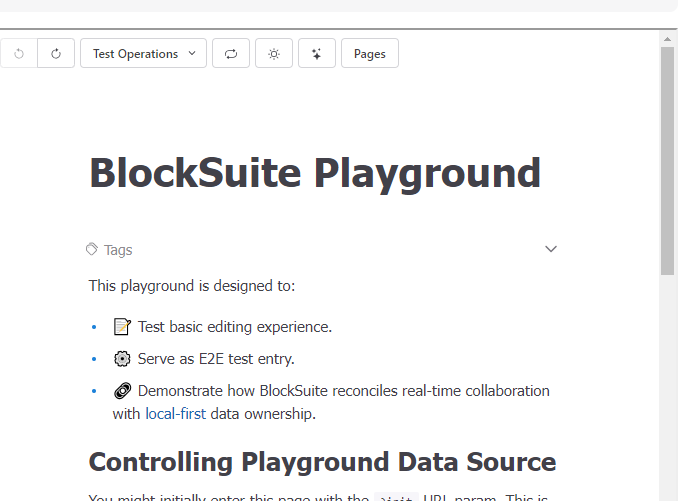Click the sparkle AI icon button
Image resolution: width=683 pixels, height=501 pixels.
(x=317, y=54)
